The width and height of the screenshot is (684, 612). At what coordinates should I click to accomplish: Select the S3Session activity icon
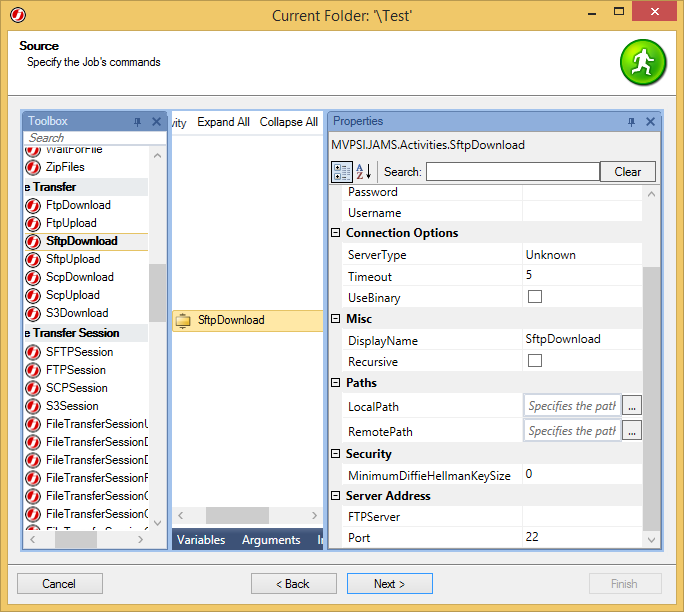coord(33,406)
